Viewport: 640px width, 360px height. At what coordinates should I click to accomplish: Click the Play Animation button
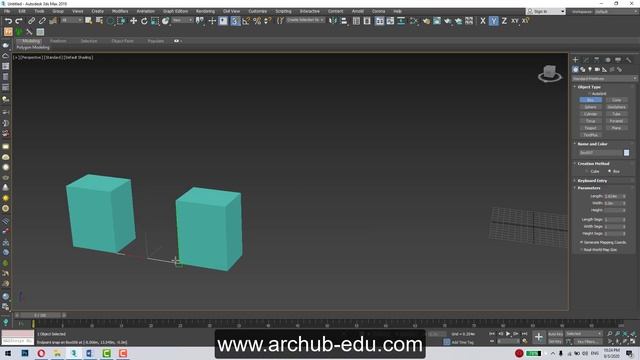[x=508, y=334]
